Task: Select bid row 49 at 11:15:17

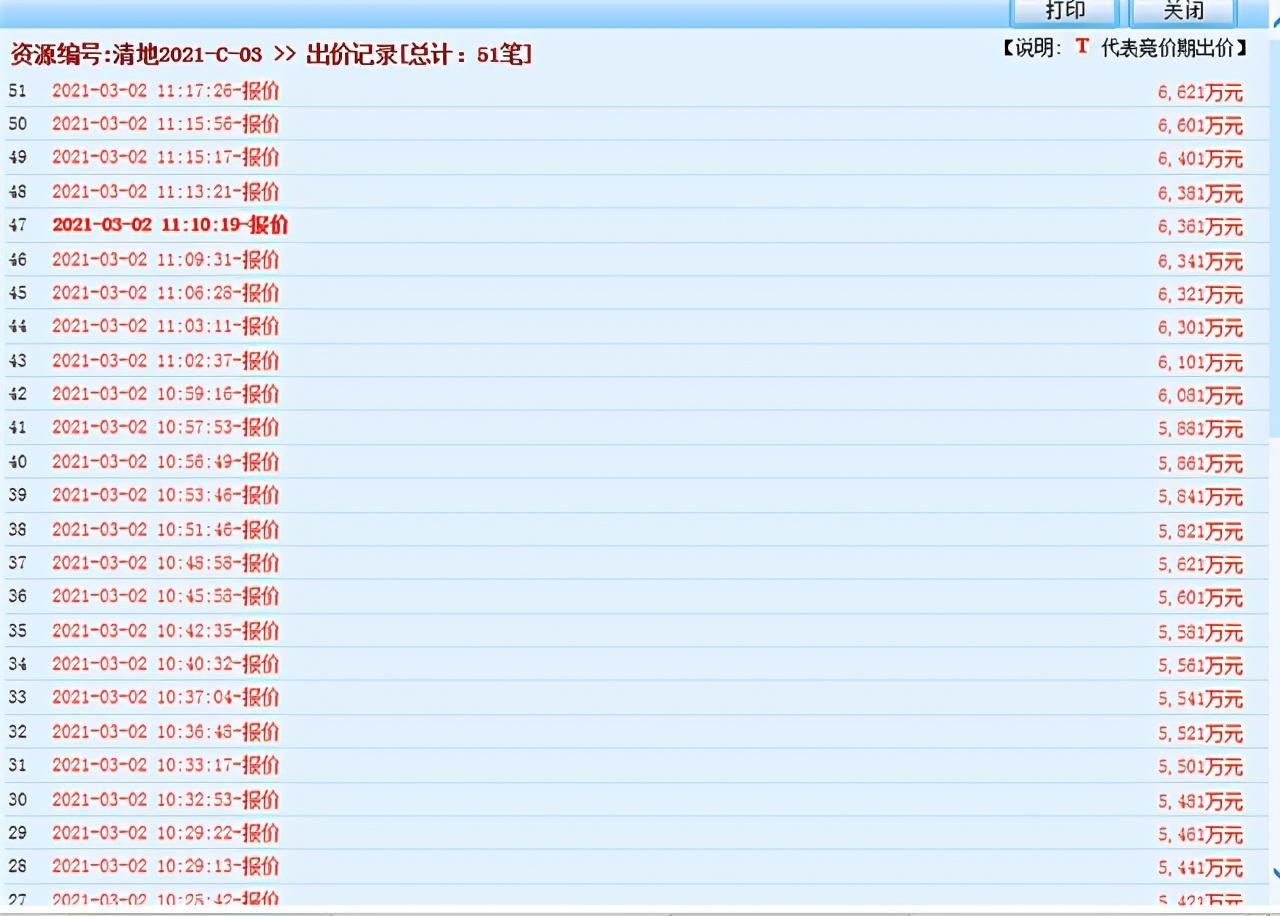Action: [x=637, y=158]
